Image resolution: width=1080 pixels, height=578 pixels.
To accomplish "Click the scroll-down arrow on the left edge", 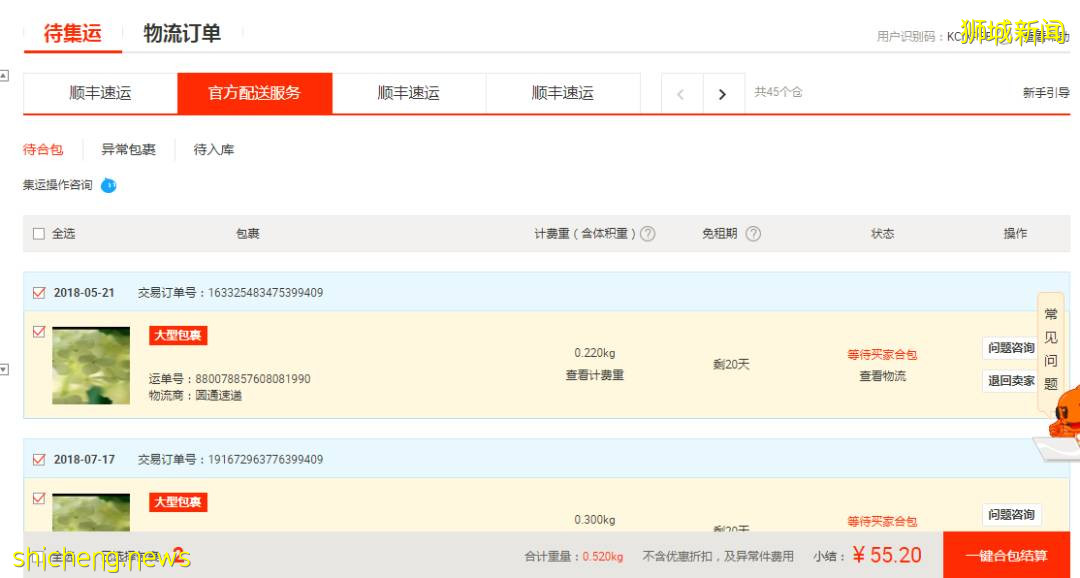I will coord(5,369).
